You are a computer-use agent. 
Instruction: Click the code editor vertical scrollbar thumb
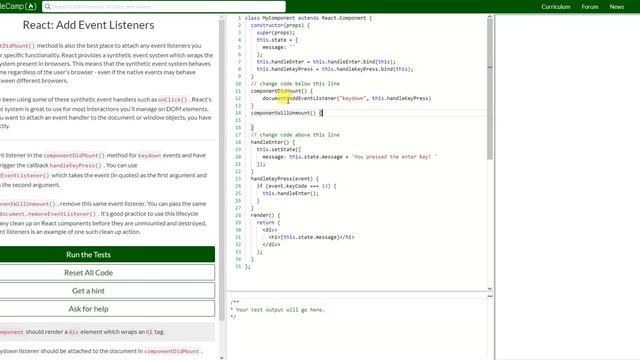pos(490,90)
